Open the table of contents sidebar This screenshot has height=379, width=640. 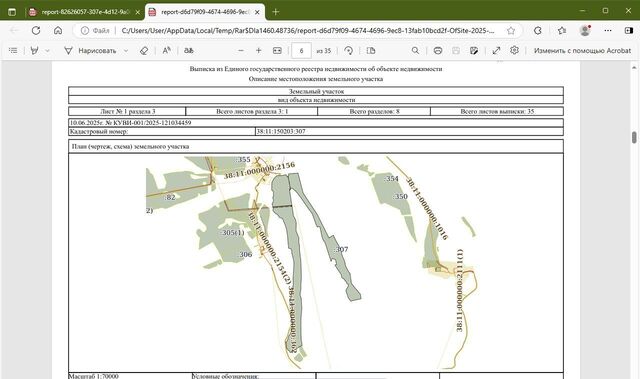coord(13,51)
